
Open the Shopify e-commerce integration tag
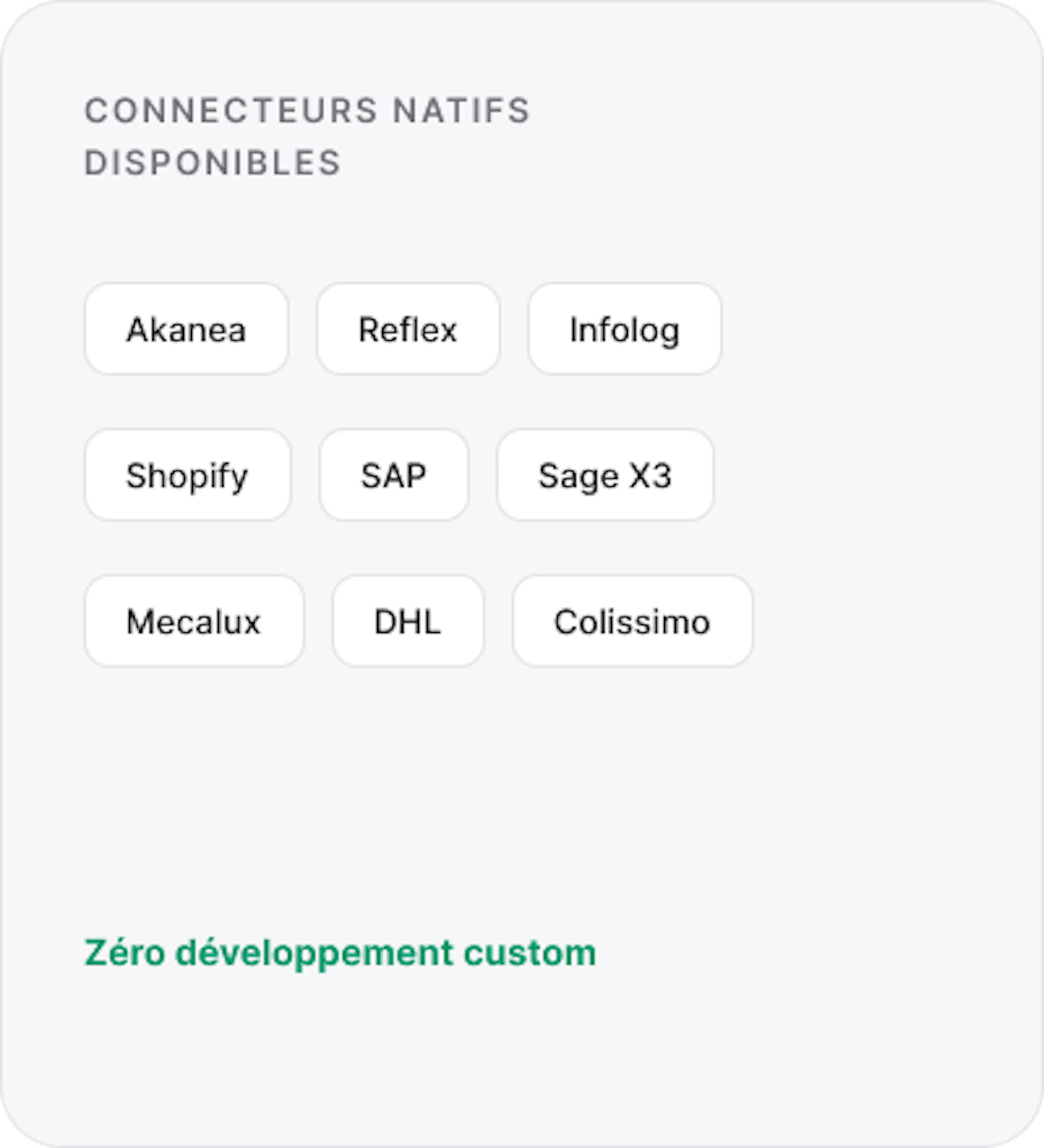[x=187, y=475]
